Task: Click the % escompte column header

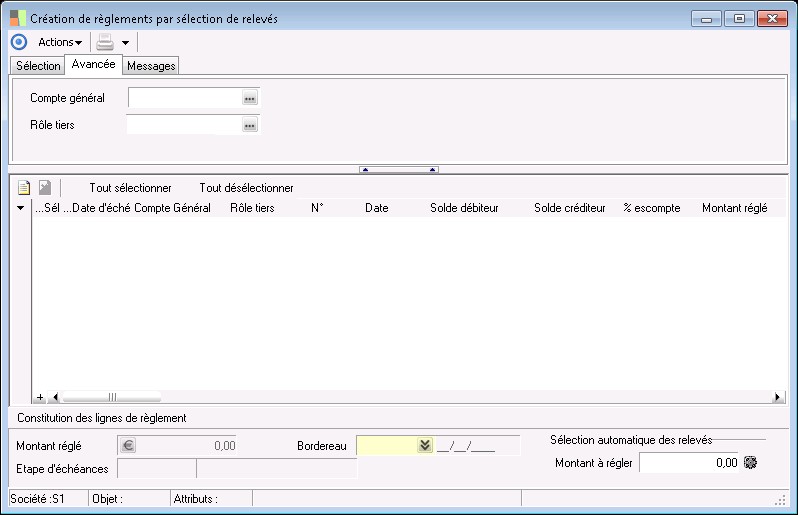Action: [x=652, y=208]
